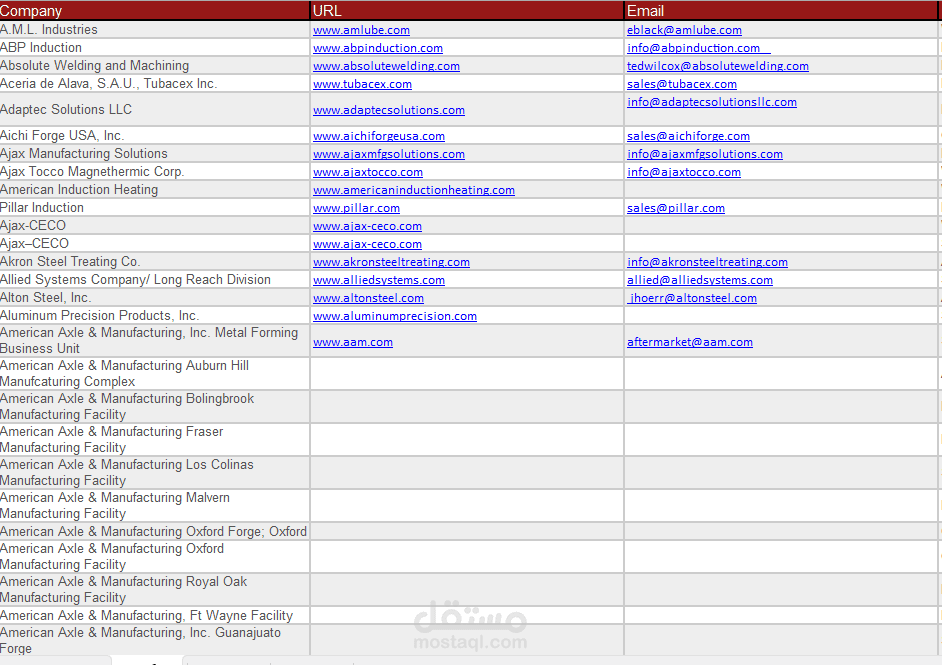Select the Alton Steel, Inc. cell
Viewport: 942px width, 665px height.
[154, 298]
